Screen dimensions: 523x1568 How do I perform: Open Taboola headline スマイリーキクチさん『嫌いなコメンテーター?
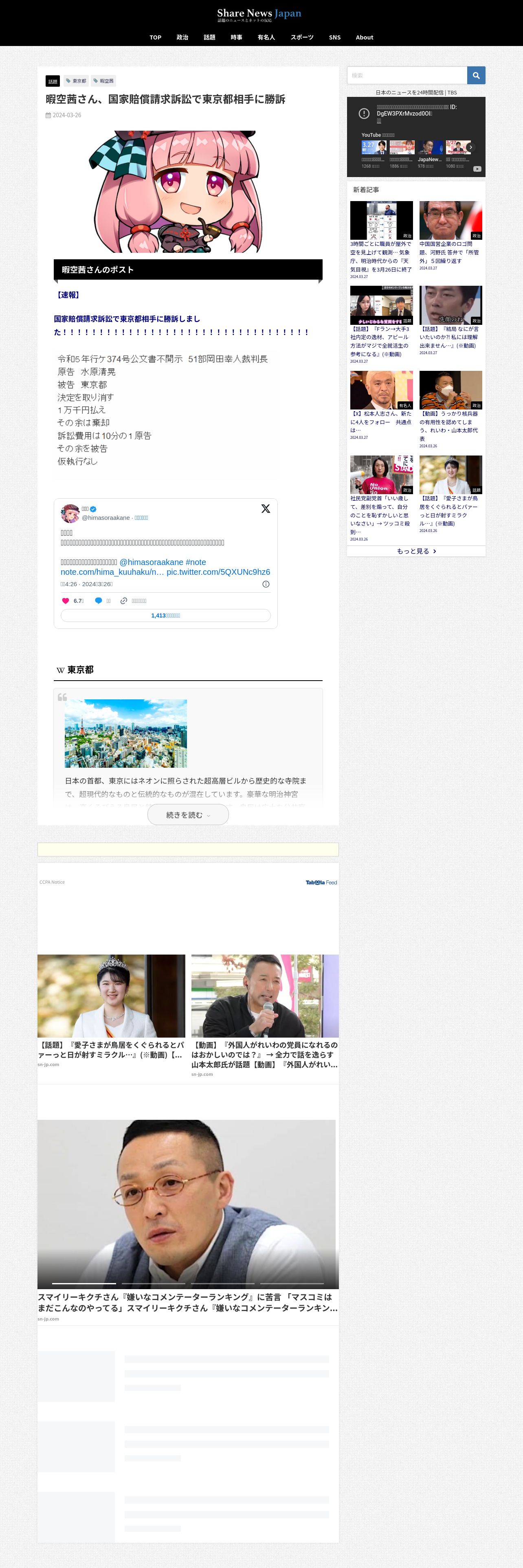tap(187, 1302)
